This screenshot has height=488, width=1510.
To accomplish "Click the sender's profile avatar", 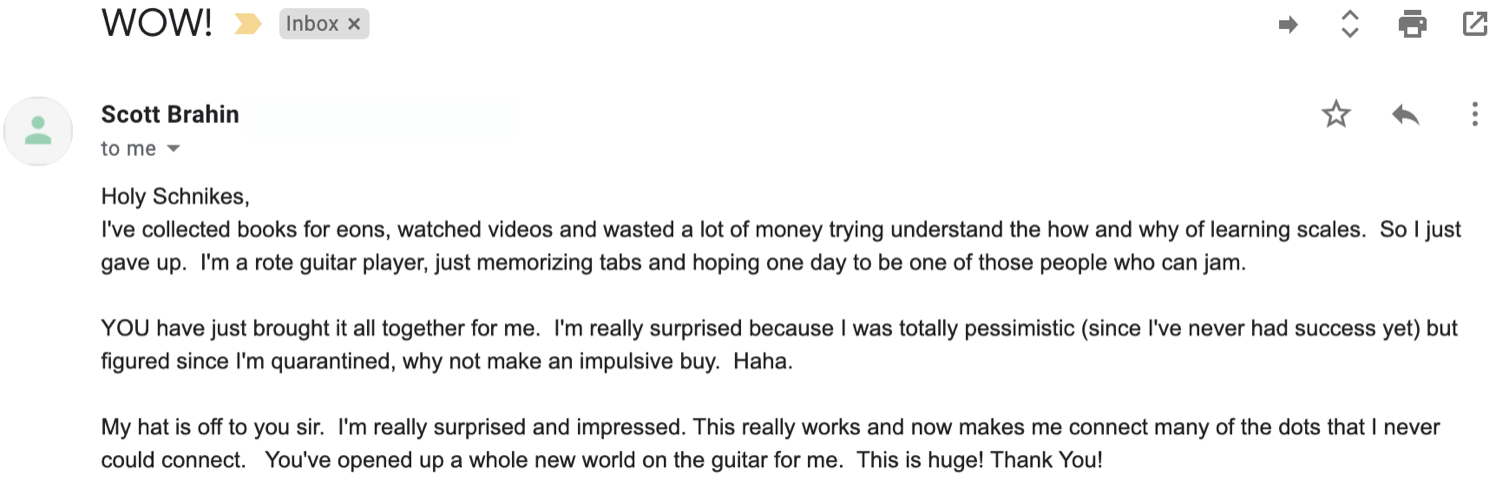I will click(x=39, y=131).
